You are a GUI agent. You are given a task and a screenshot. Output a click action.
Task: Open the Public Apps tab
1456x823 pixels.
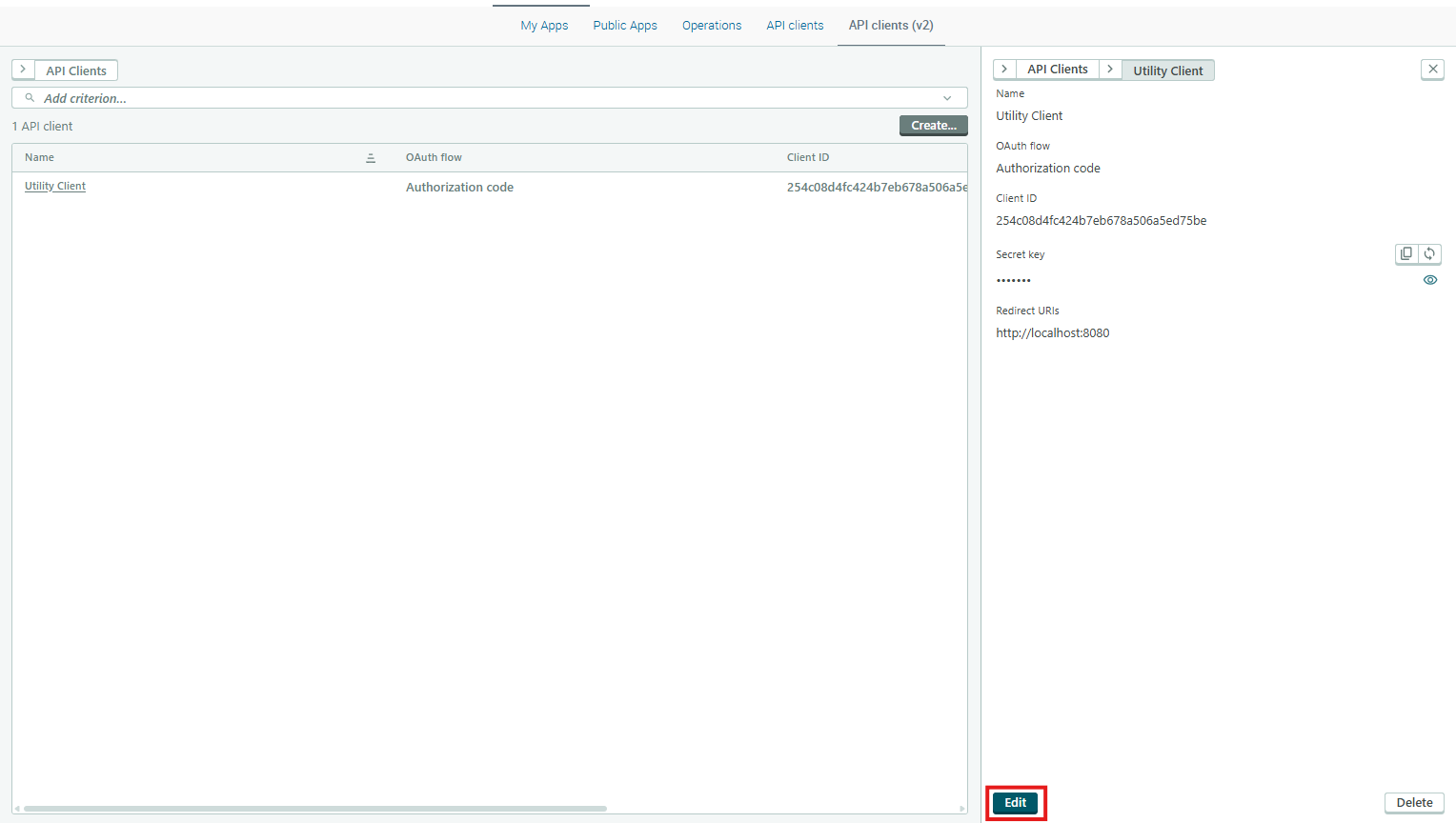click(x=625, y=26)
